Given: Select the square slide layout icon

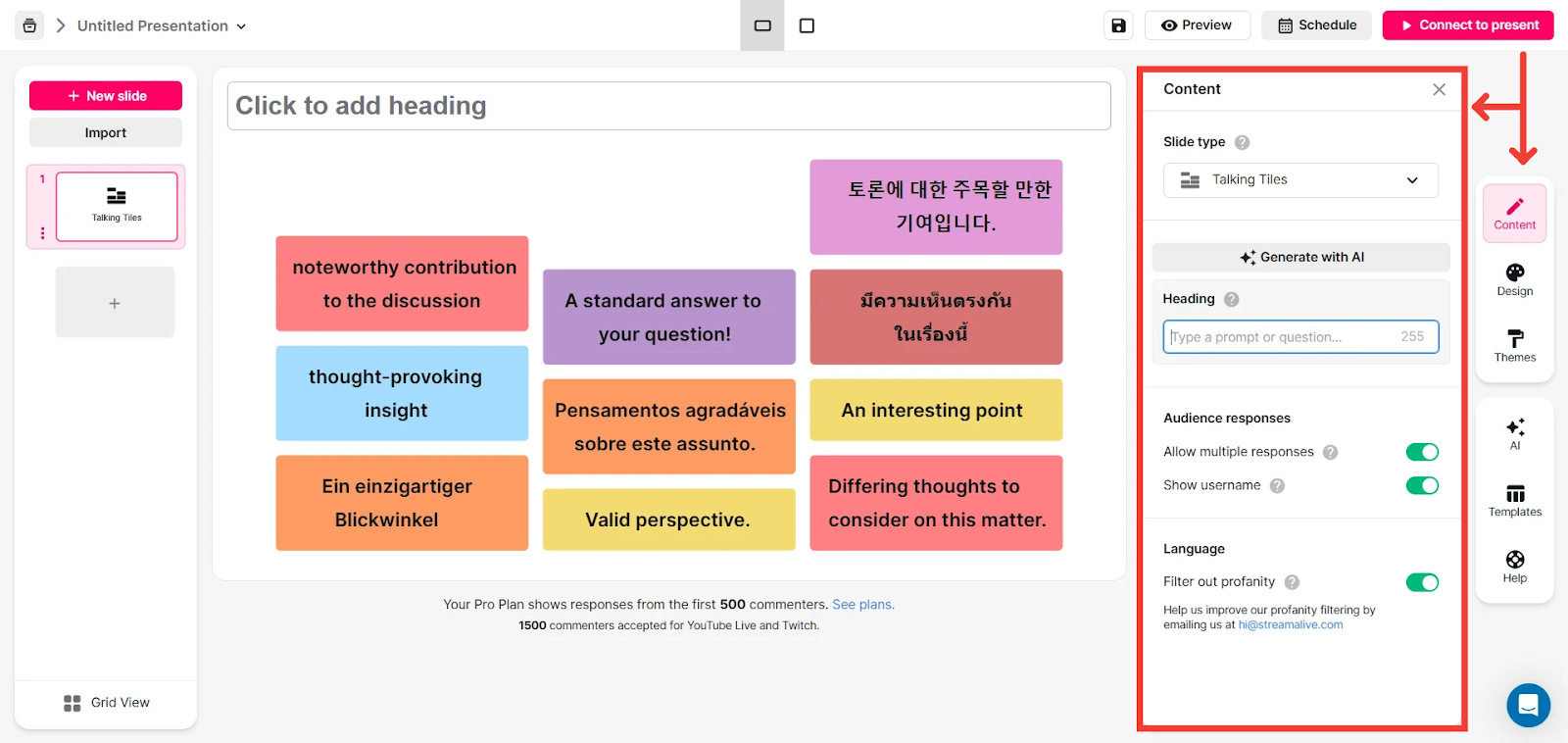Looking at the screenshot, I should point(807,25).
